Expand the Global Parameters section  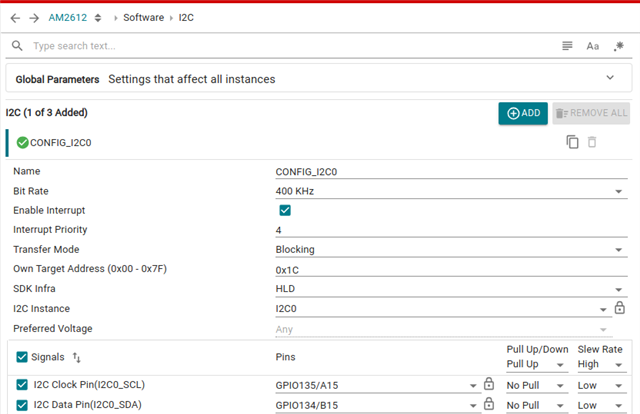pos(610,78)
